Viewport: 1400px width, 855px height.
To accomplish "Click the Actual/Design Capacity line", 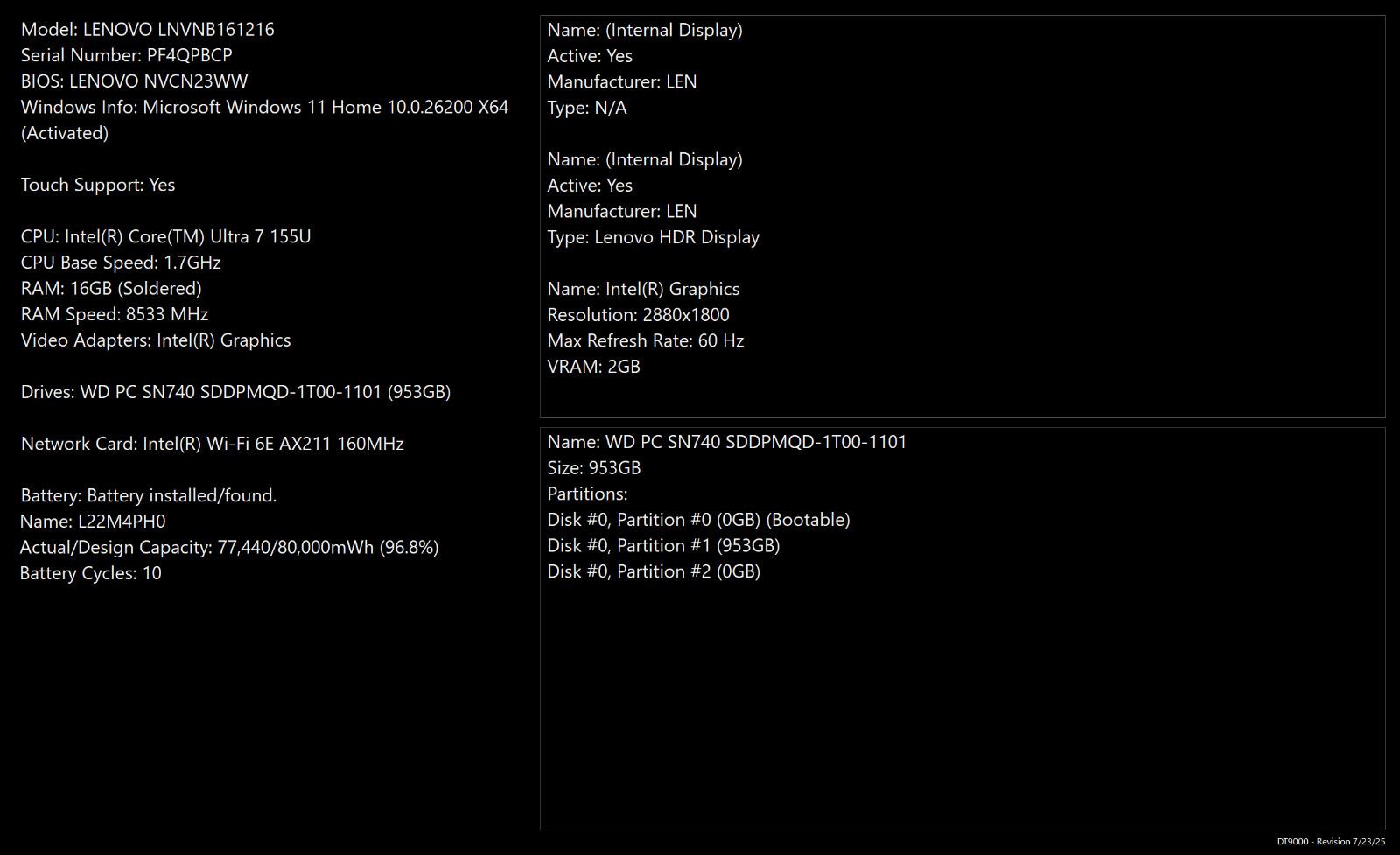I will 229,548.
